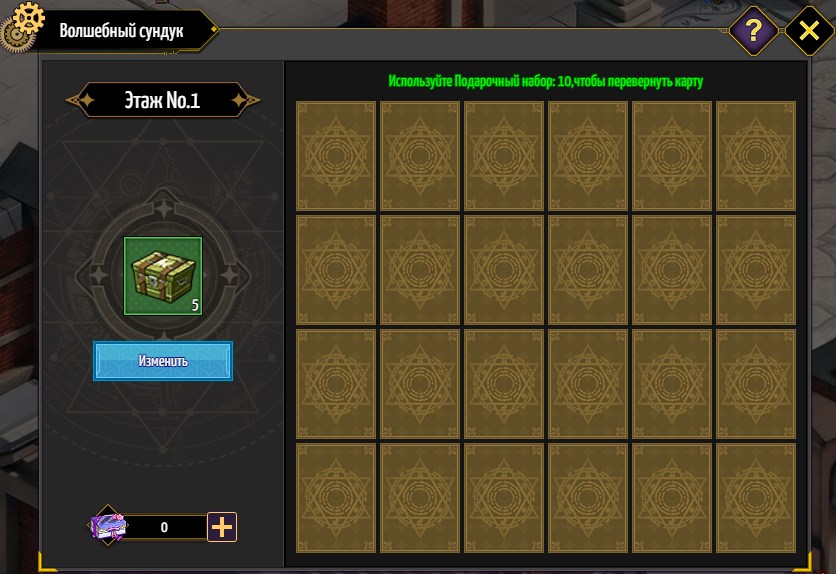836x574 pixels.
Task: Select the green treasure chest reward
Action: click(x=163, y=276)
